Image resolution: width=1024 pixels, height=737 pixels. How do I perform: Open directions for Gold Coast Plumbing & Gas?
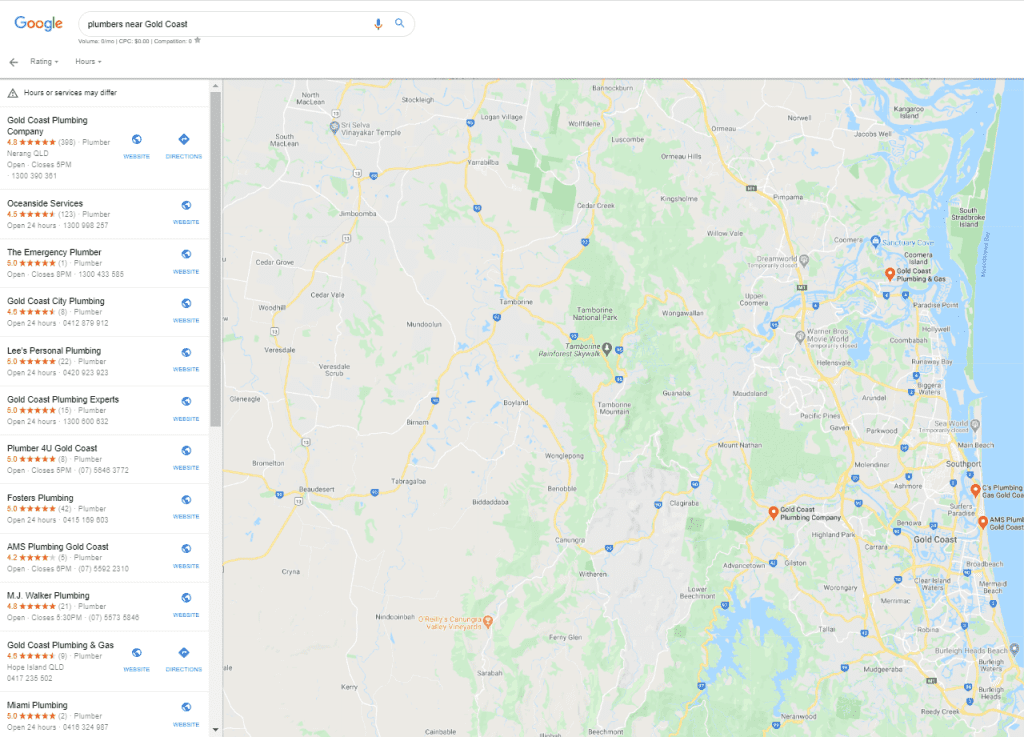click(184, 657)
